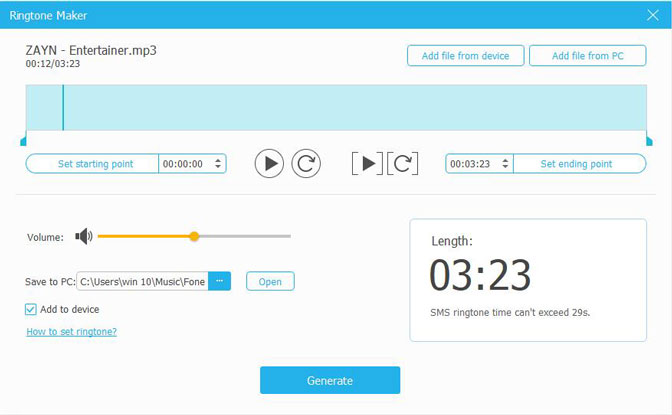Increase the starting time with up arrow
672x415 pixels.
point(218,160)
